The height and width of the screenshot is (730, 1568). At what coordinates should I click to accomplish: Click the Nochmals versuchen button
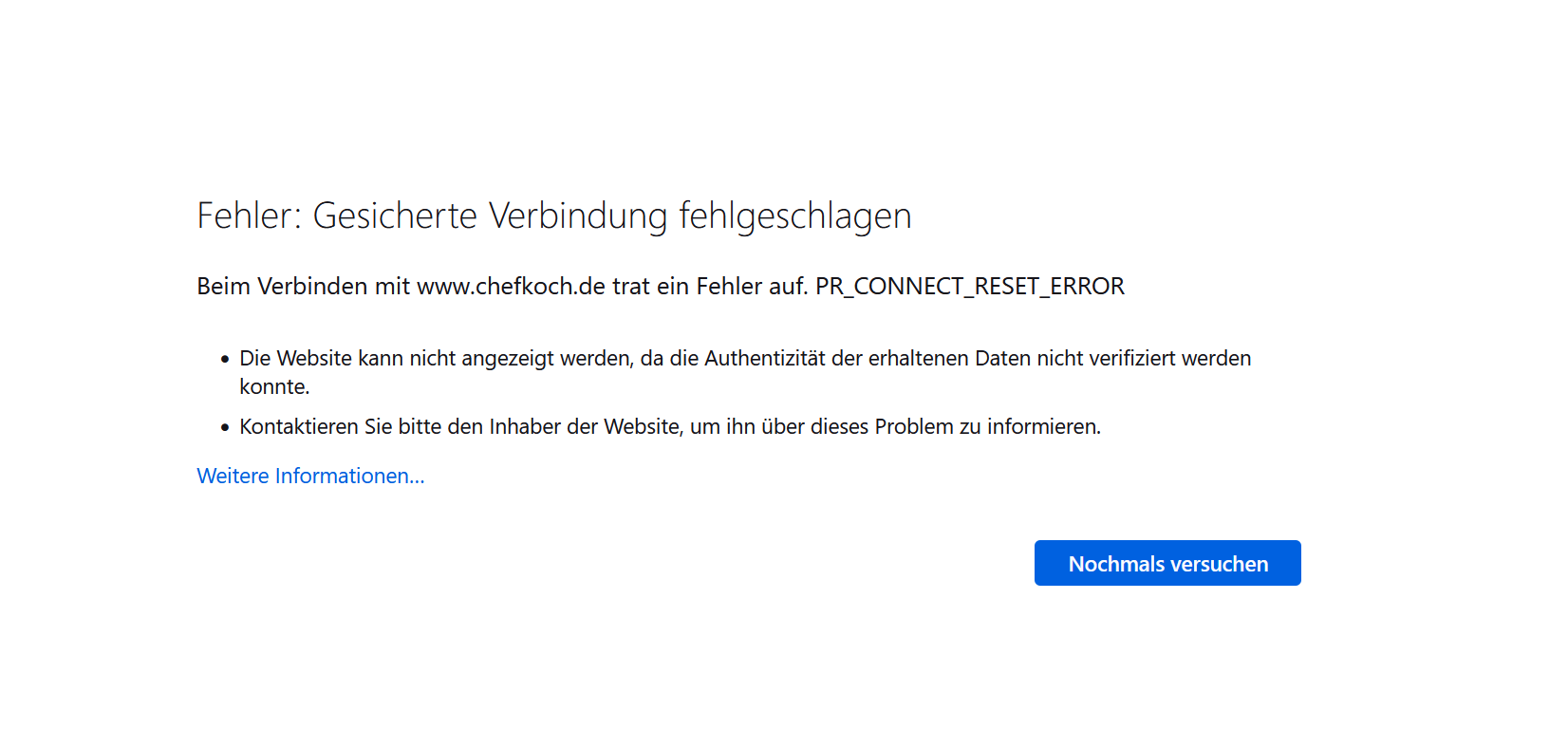[1167, 563]
